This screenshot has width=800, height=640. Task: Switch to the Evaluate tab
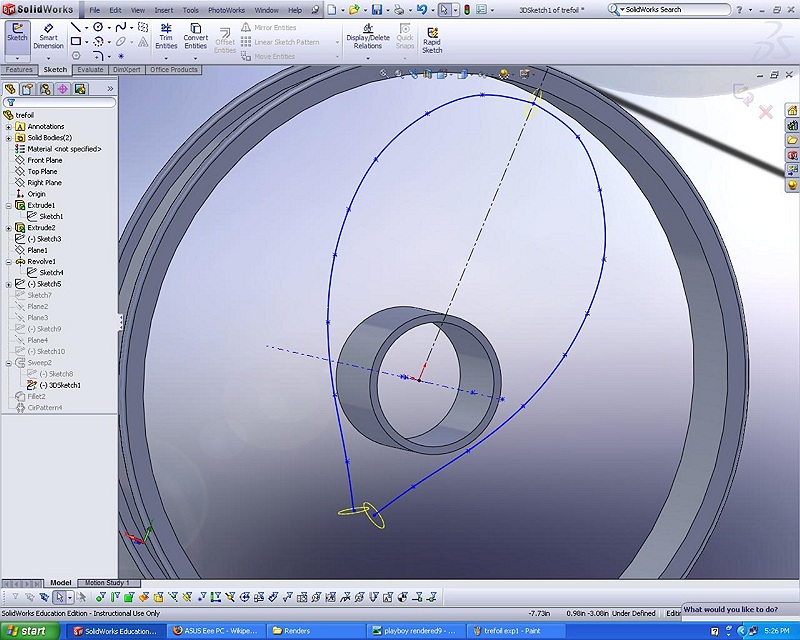click(90, 70)
